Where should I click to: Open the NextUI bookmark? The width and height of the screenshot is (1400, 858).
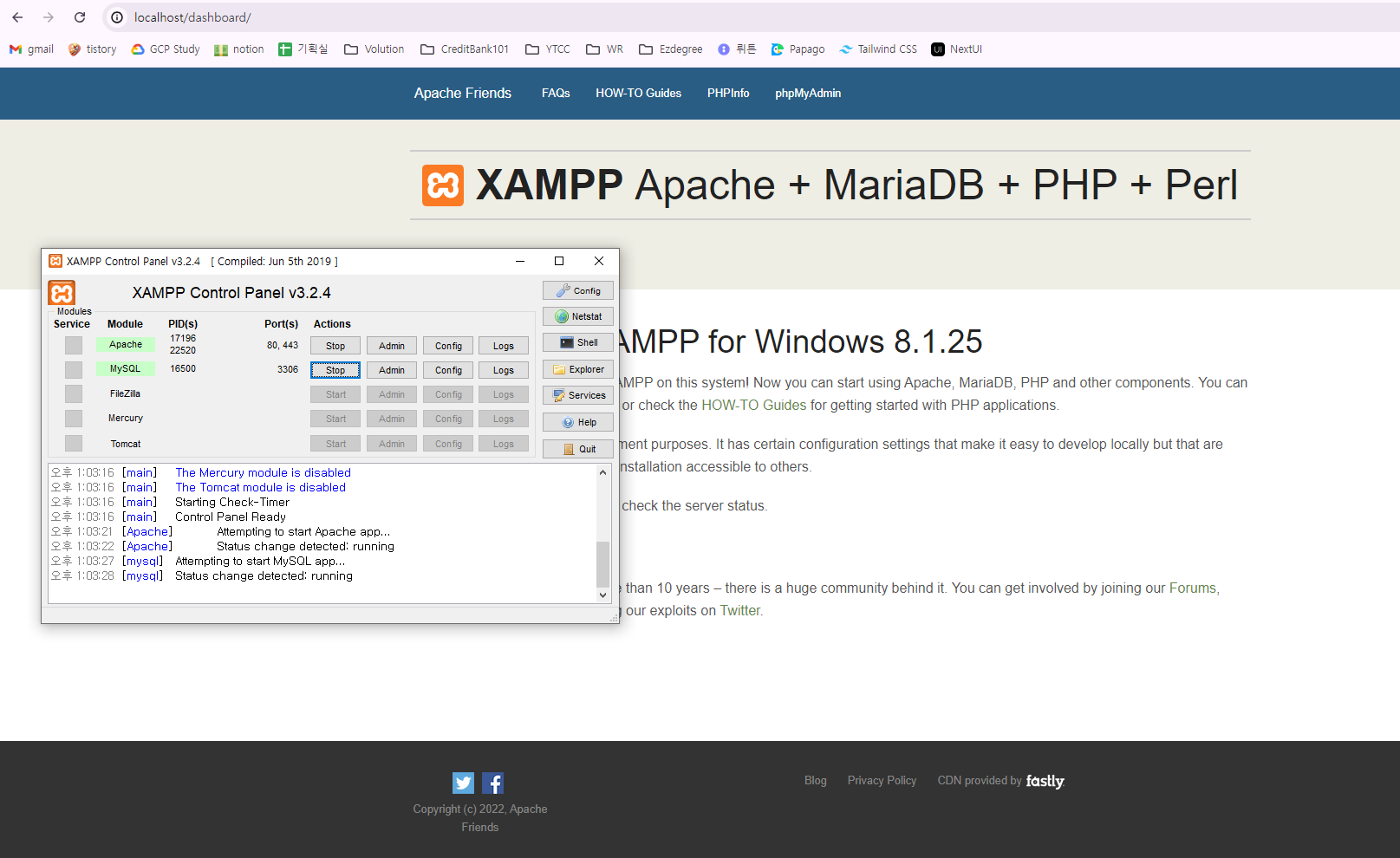pos(957,49)
